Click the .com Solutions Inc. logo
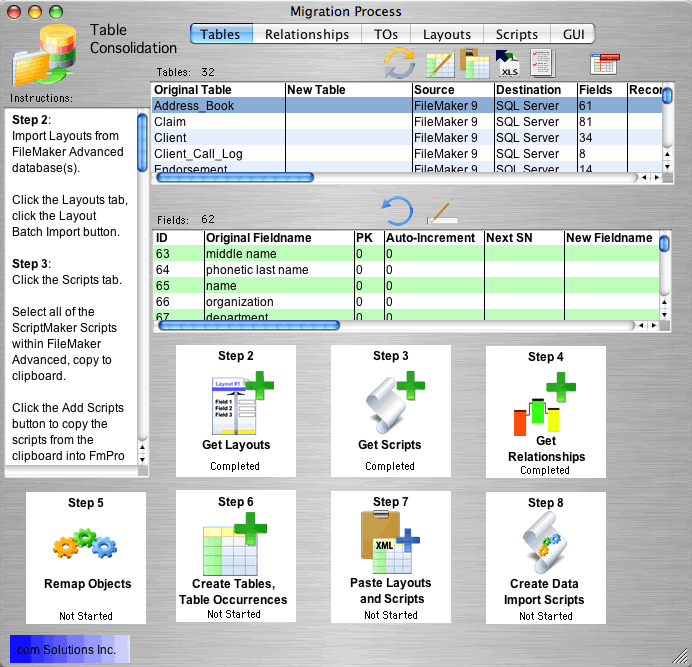This screenshot has height=667, width=692. pos(70,650)
